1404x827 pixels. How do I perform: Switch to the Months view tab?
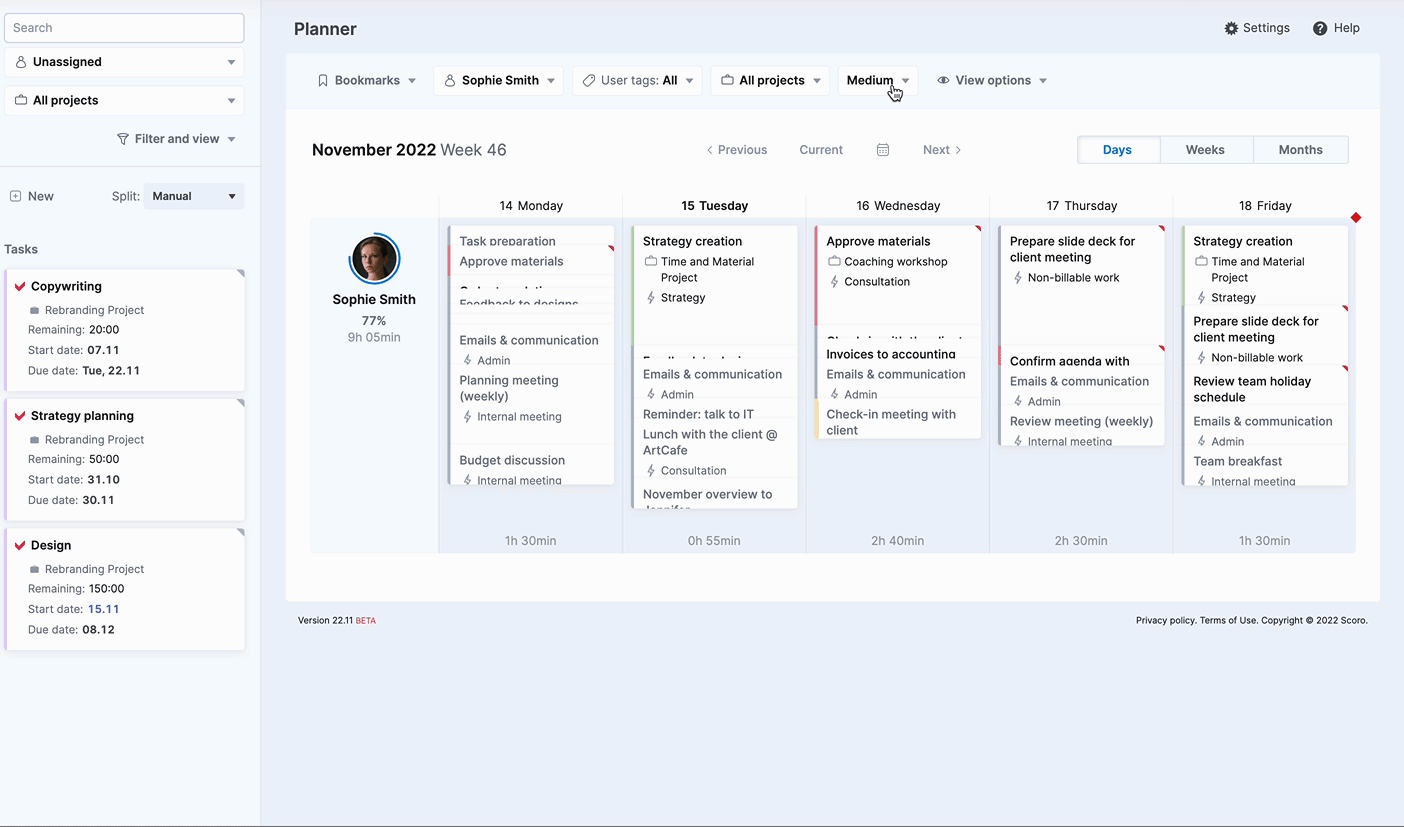(x=1301, y=150)
